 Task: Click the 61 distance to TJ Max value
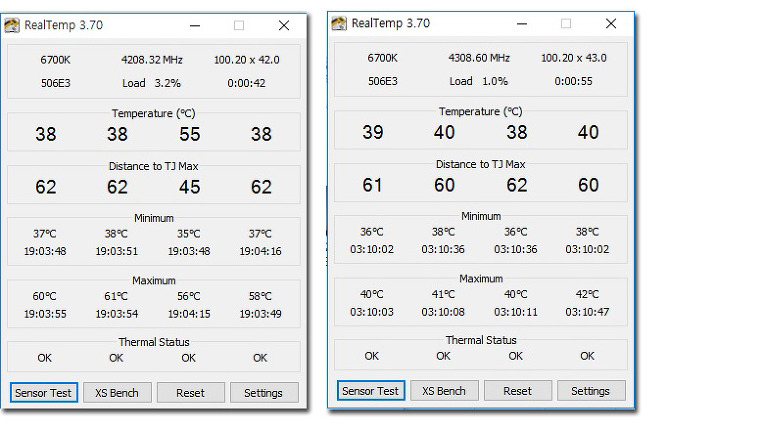[372, 185]
